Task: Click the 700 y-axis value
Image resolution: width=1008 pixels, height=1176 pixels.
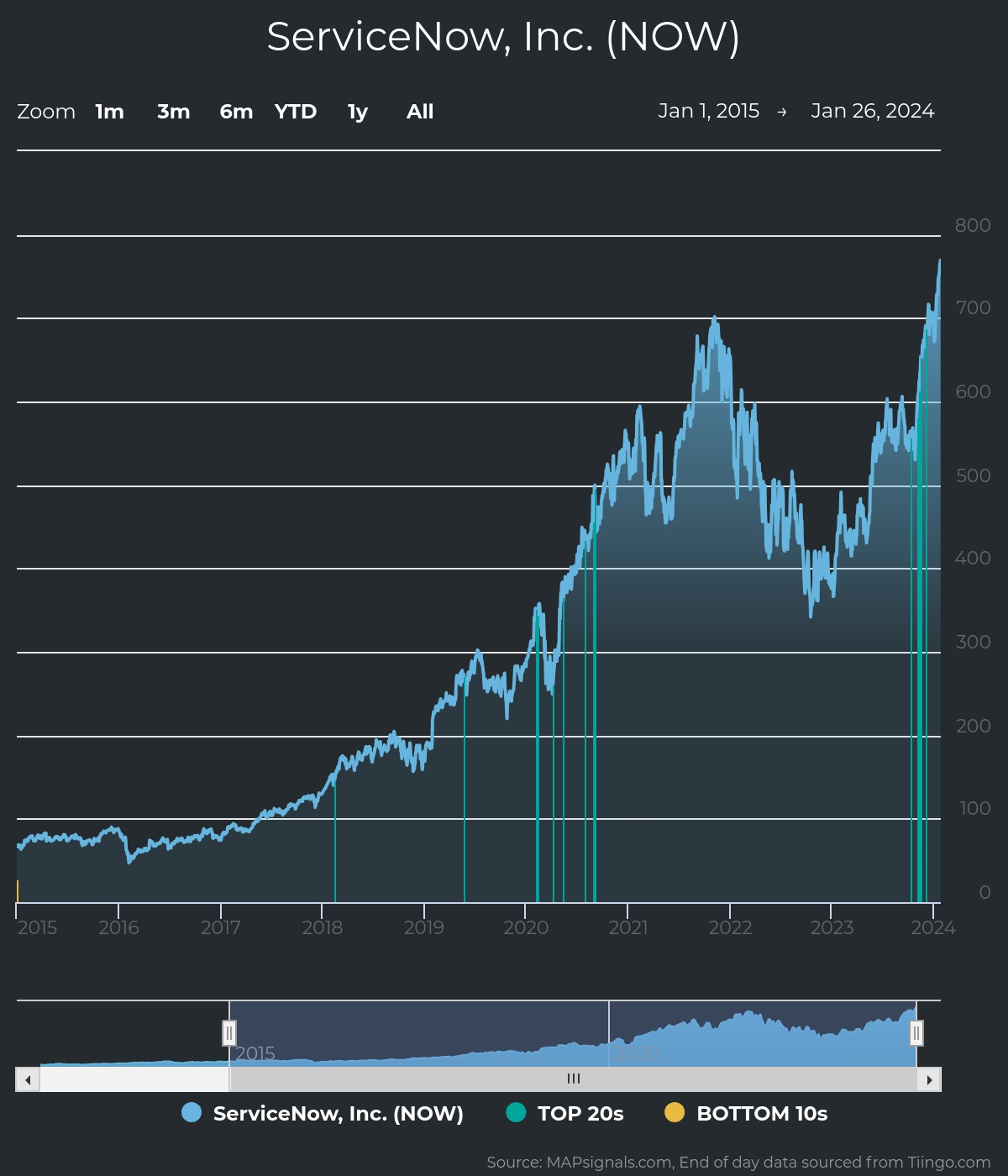Action: tap(973, 307)
